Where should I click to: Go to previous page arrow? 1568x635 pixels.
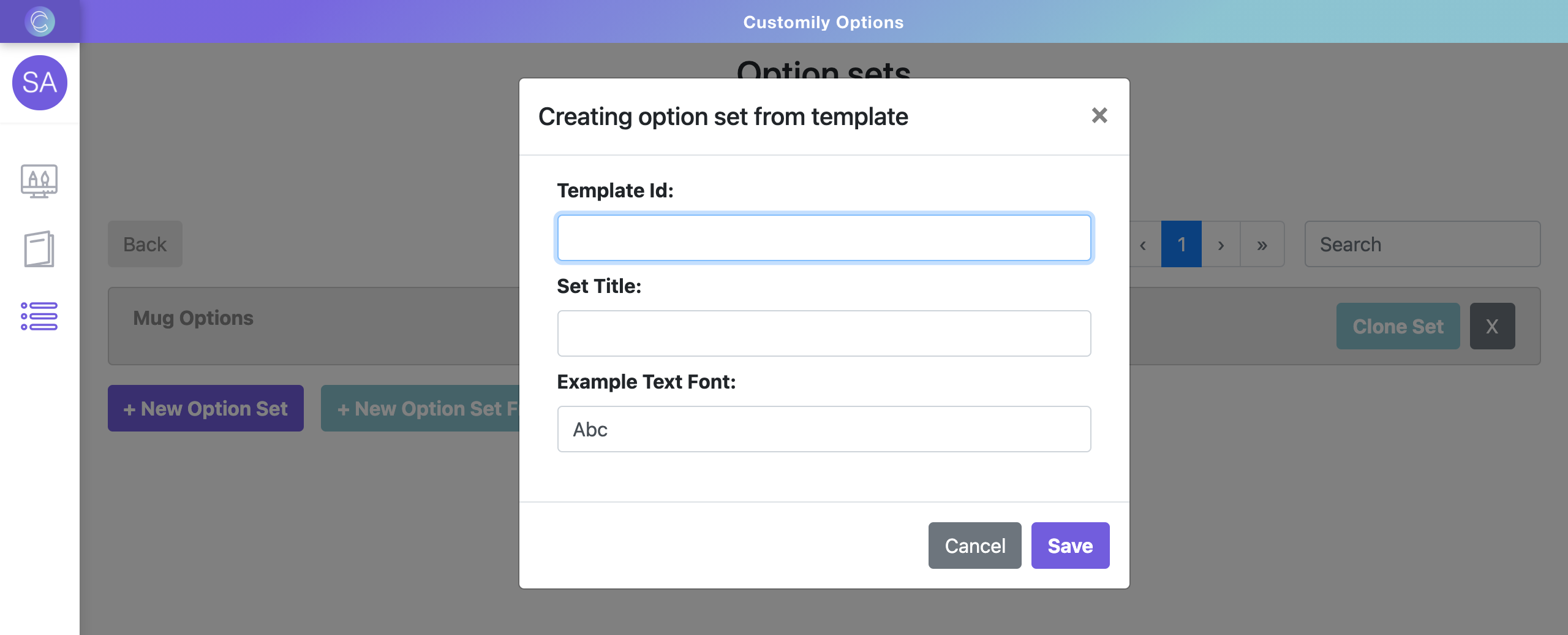tap(1143, 245)
